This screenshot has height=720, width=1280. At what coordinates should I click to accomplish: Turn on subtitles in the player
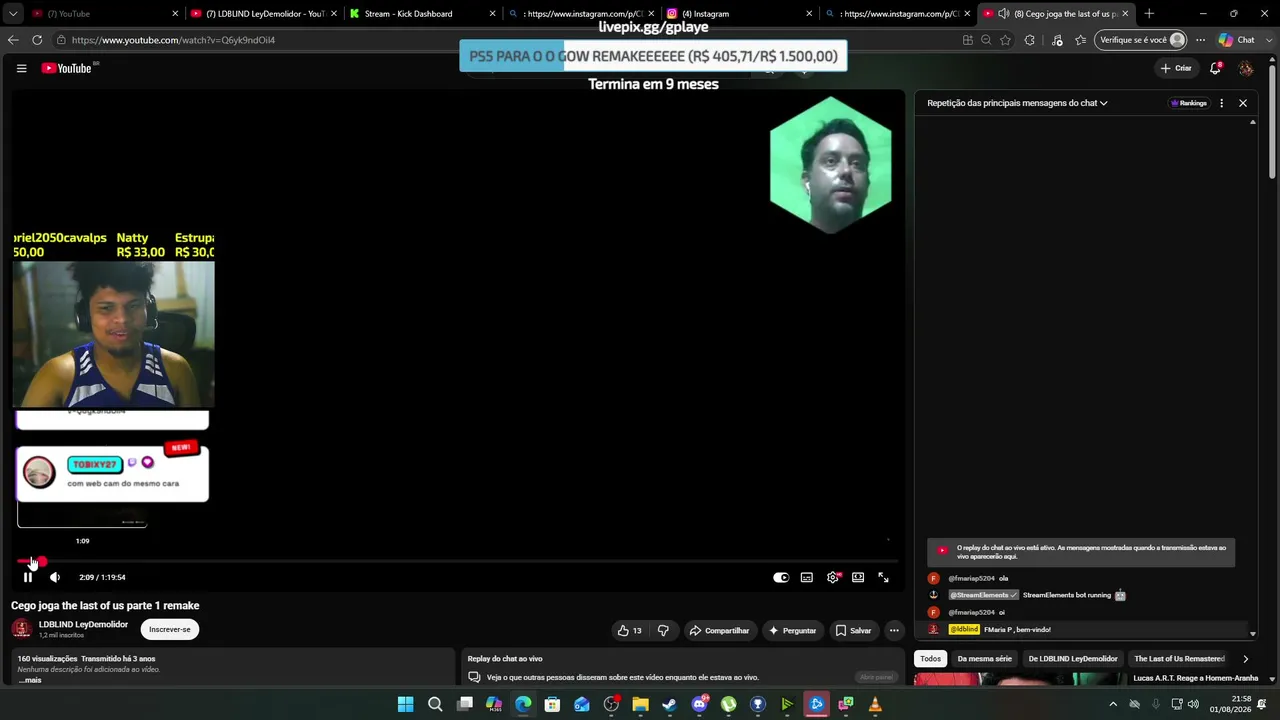[x=807, y=577]
